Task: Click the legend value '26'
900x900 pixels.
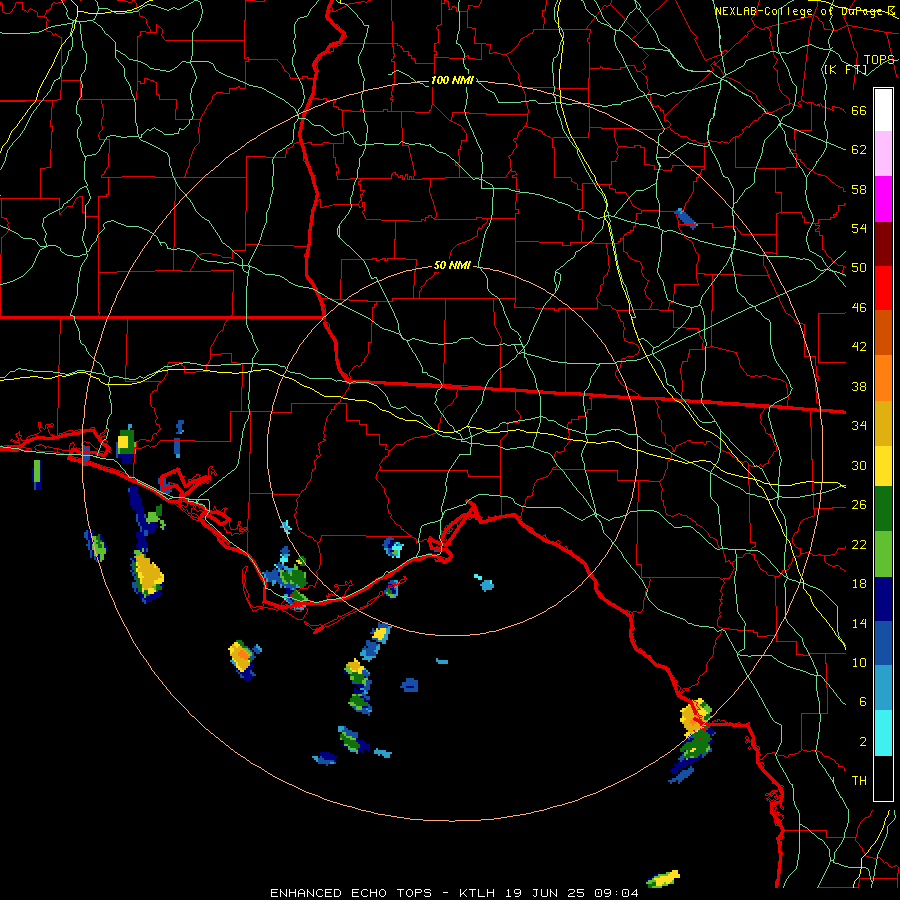Action: pos(859,505)
